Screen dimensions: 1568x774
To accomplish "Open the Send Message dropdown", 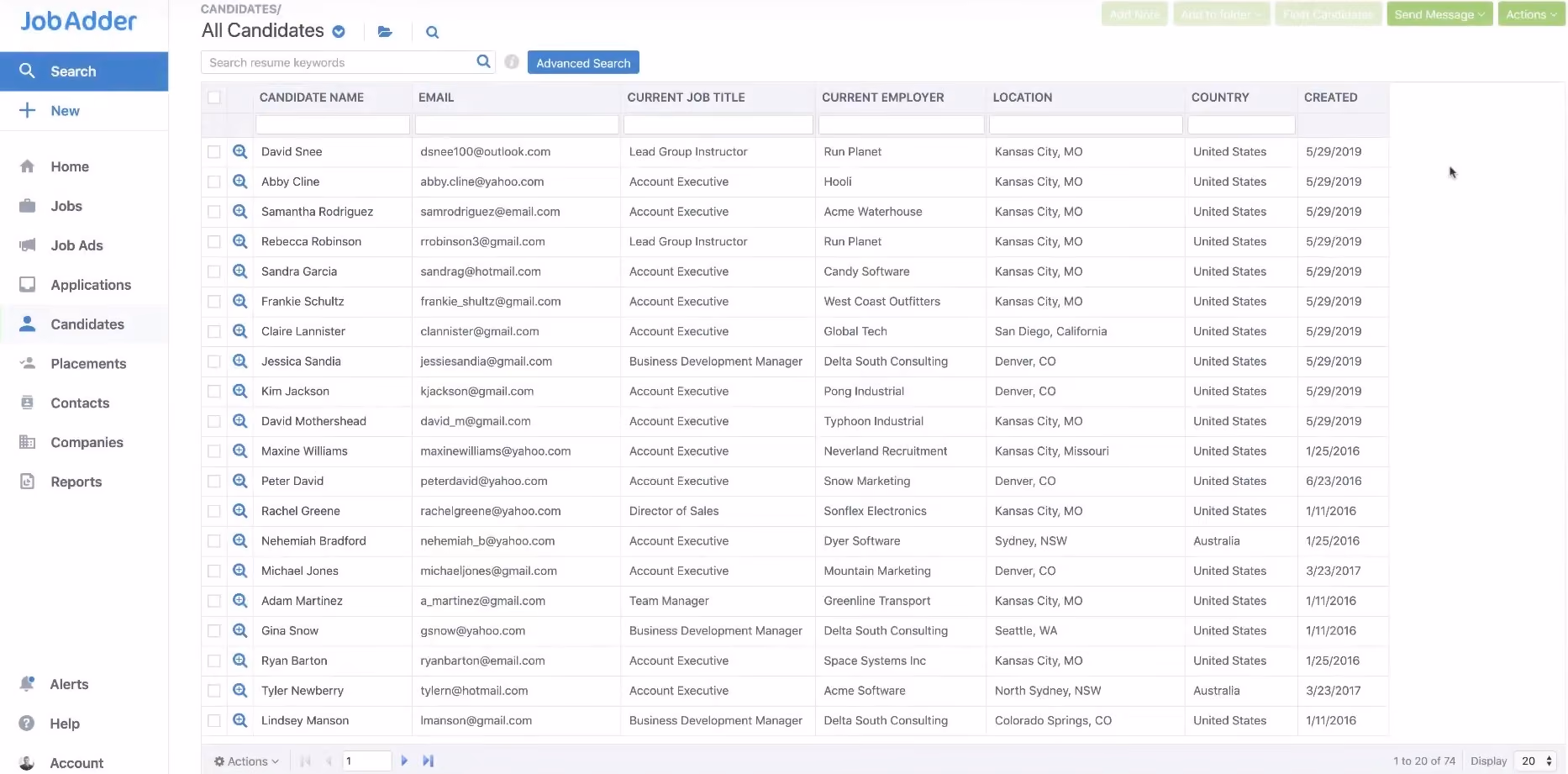I will [x=1439, y=14].
